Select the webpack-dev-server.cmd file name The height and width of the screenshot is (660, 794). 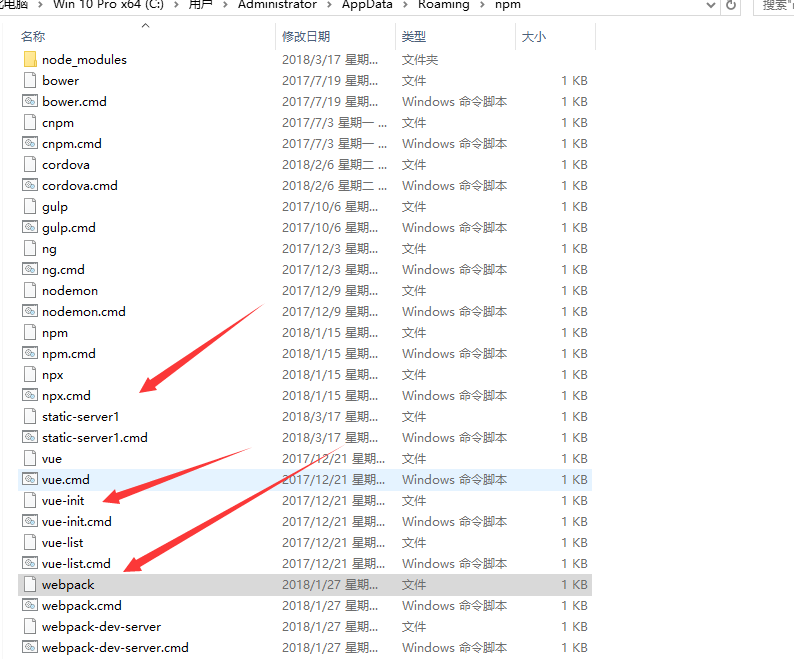coord(115,648)
